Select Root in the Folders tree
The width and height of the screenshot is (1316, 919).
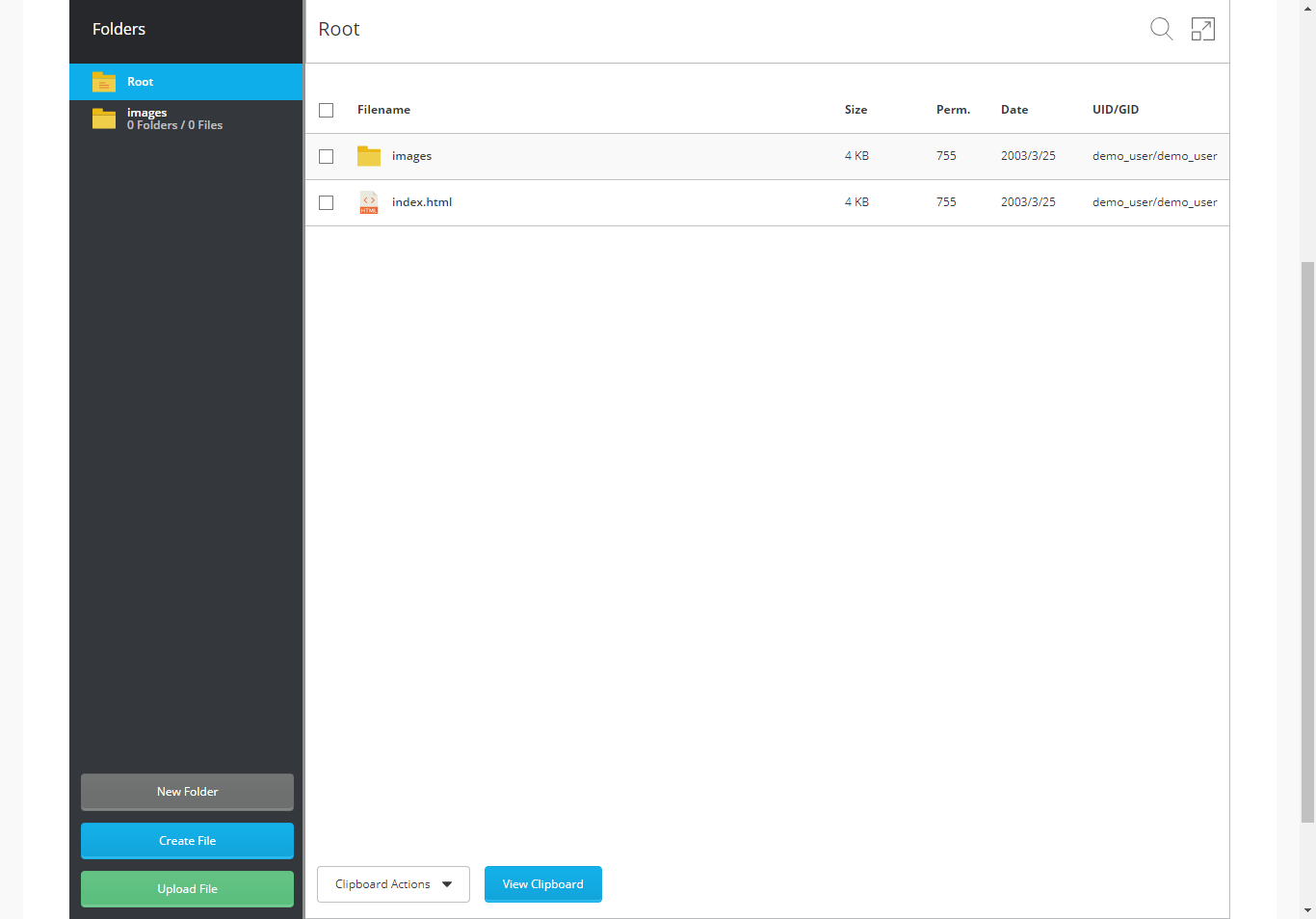[x=141, y=82]
